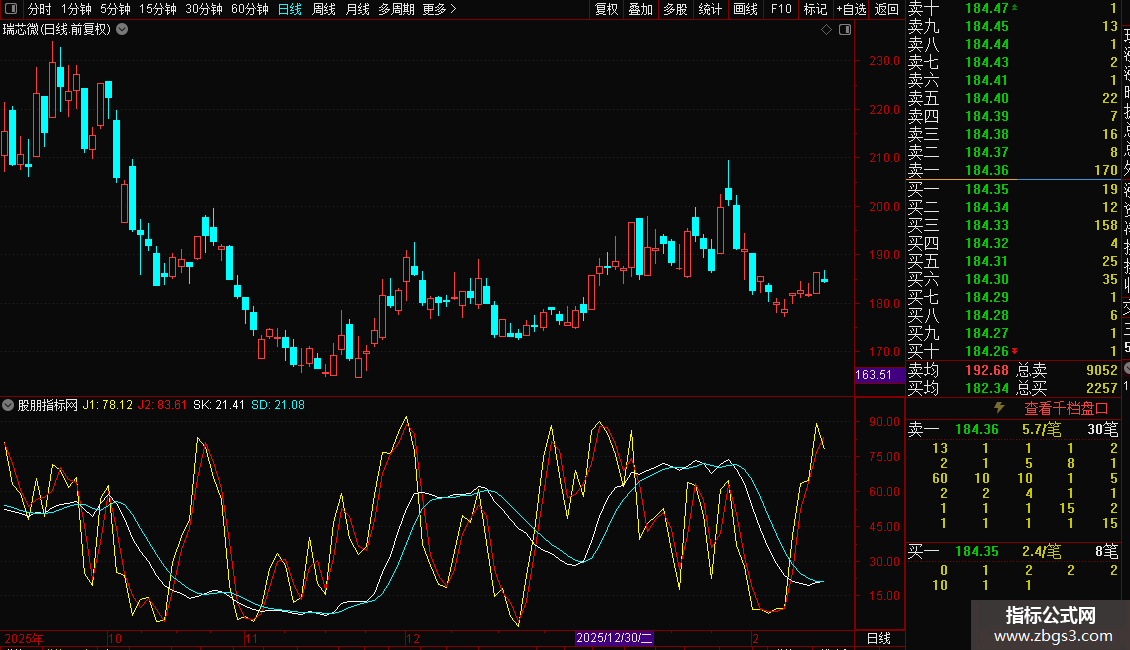Select the J2: 83.61 indicator value
The width and height of the screenshot is (1130, 650).
pos(162,405)
